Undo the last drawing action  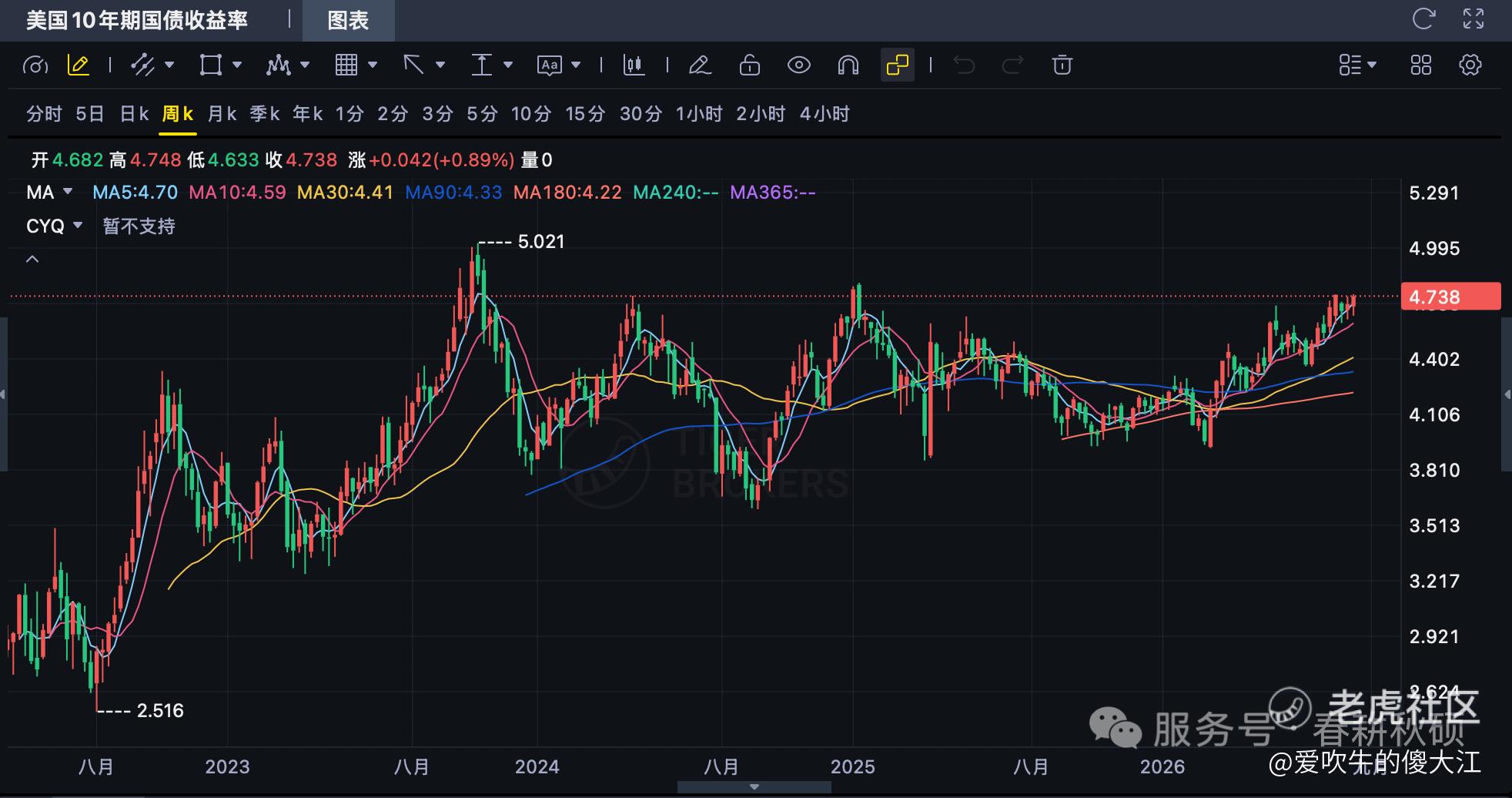[964, 65]
